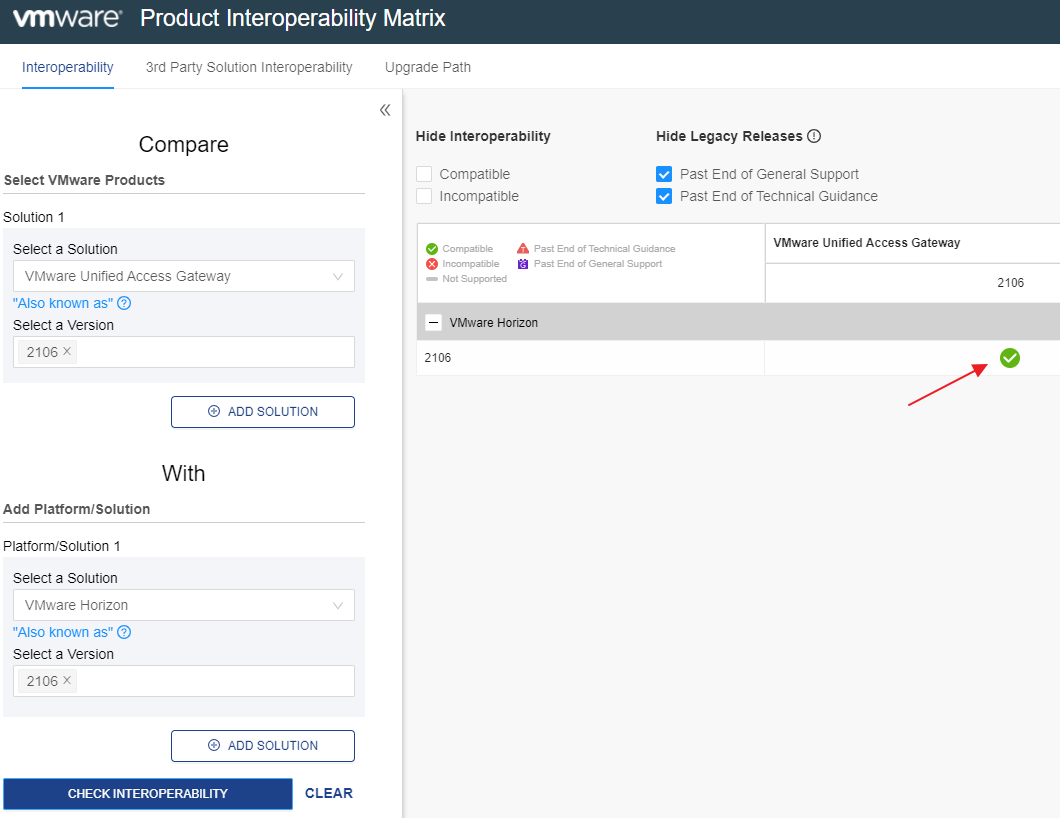1060x818 pixels.
Task: Open the VMware Horizon solution dropdown
Action: pos(184,605)
